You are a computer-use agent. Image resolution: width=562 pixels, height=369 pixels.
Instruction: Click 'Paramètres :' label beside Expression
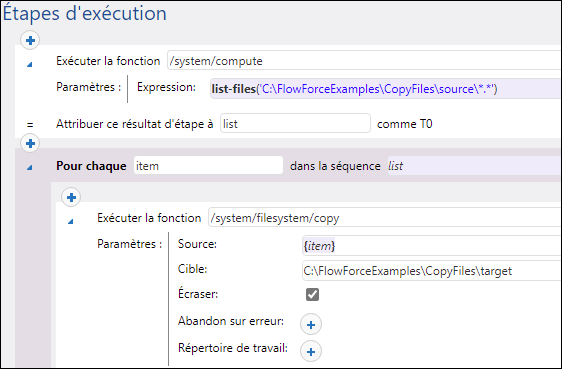click(x=89, y=87)
